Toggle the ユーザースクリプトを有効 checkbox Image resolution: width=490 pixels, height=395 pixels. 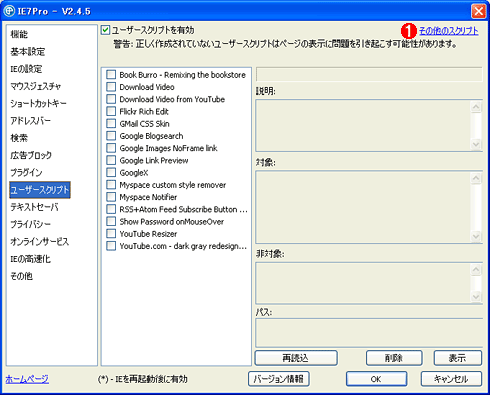(105, 30)
